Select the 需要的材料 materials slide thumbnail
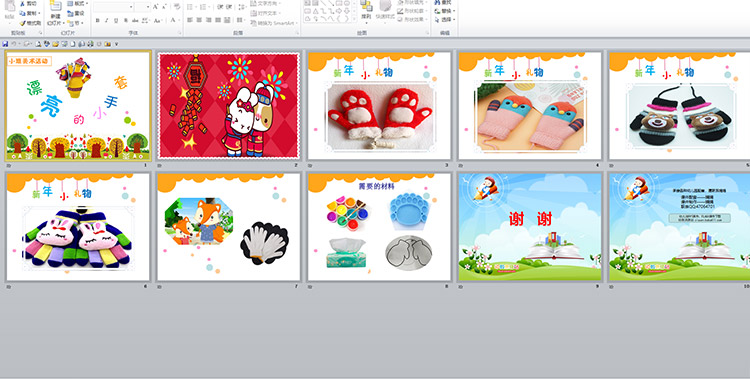Screen dimensions: 750x379 coord(379,227)
